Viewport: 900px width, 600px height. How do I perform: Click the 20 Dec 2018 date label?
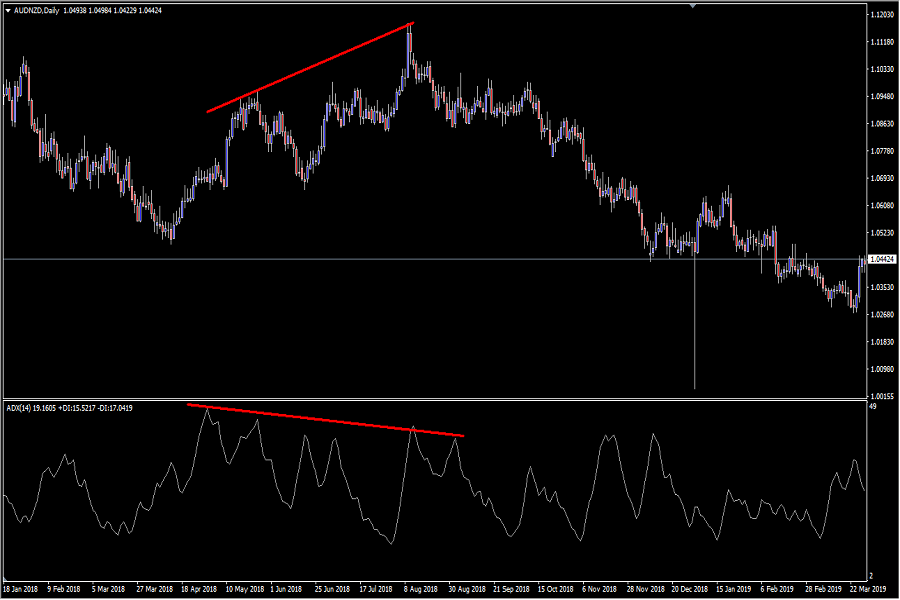[690, 589]
